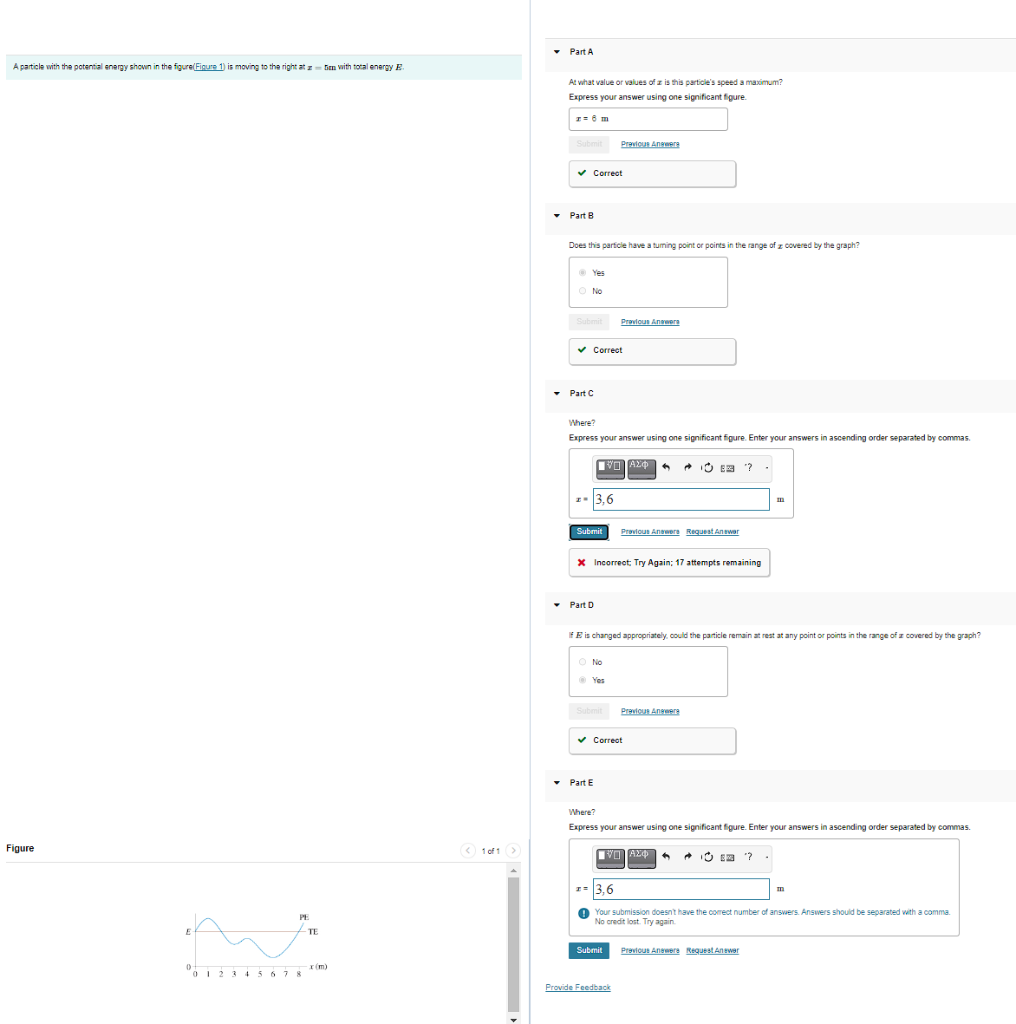Click figure scrollbar down arrow
1016x1024 pixels.
click(514, 1019)
